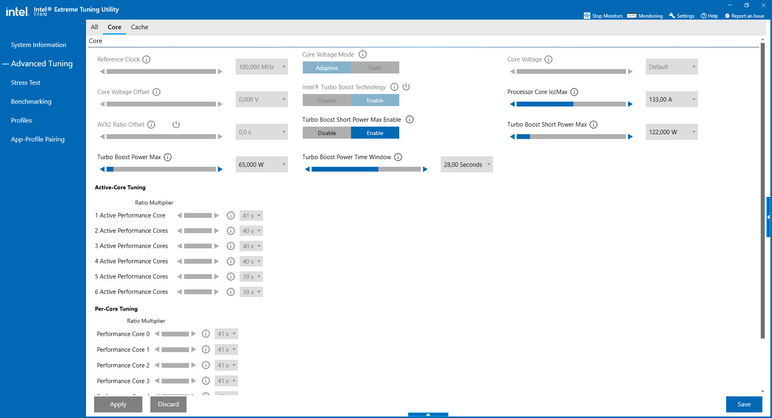The image size is (772, 418).
Task: Enable Intel Turbo Boost Technology
Action: 375,100
